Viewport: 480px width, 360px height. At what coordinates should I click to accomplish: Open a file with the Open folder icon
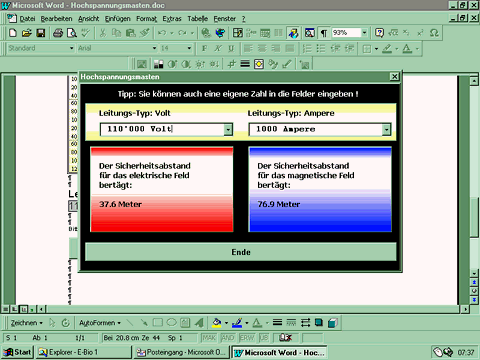click(27, 33)
